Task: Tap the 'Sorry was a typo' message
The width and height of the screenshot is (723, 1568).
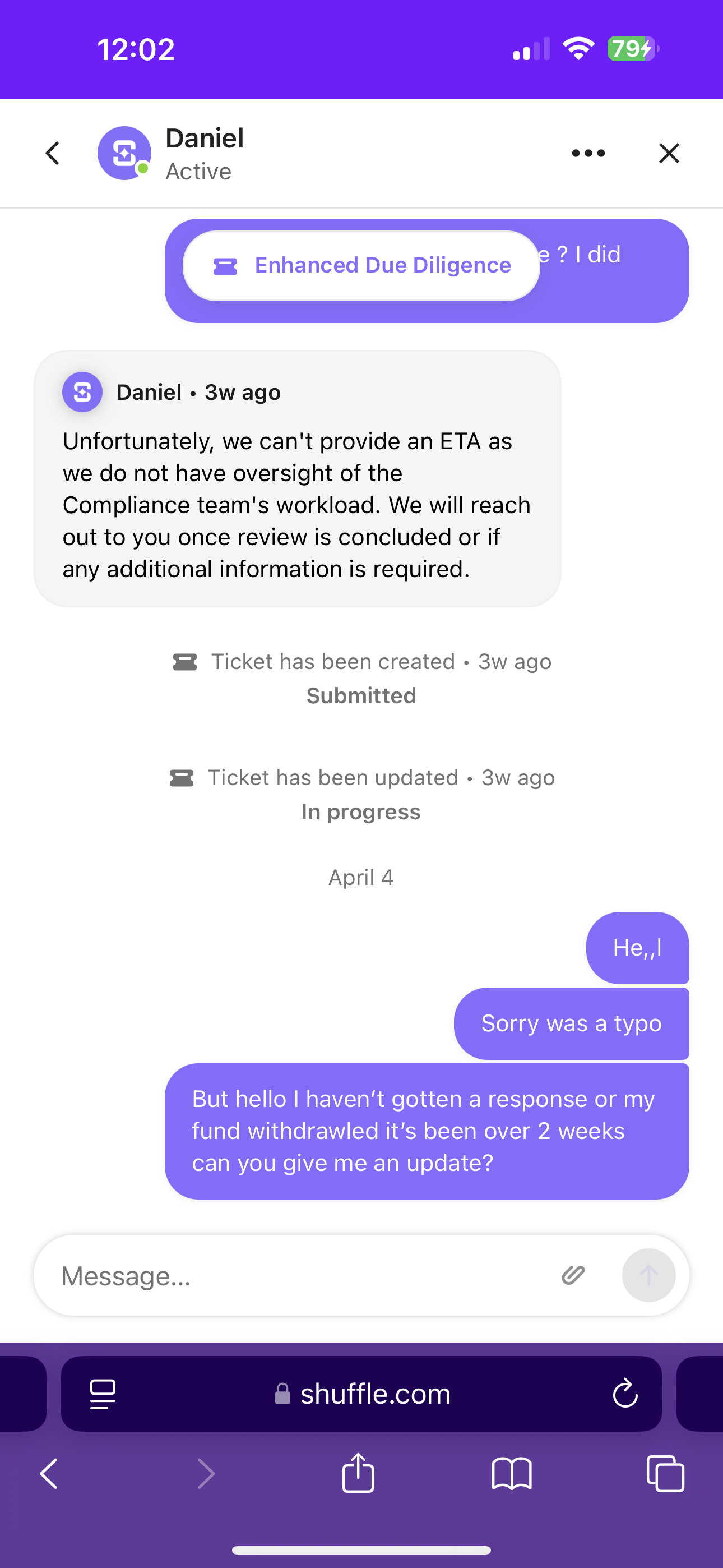Action: 571,1024
